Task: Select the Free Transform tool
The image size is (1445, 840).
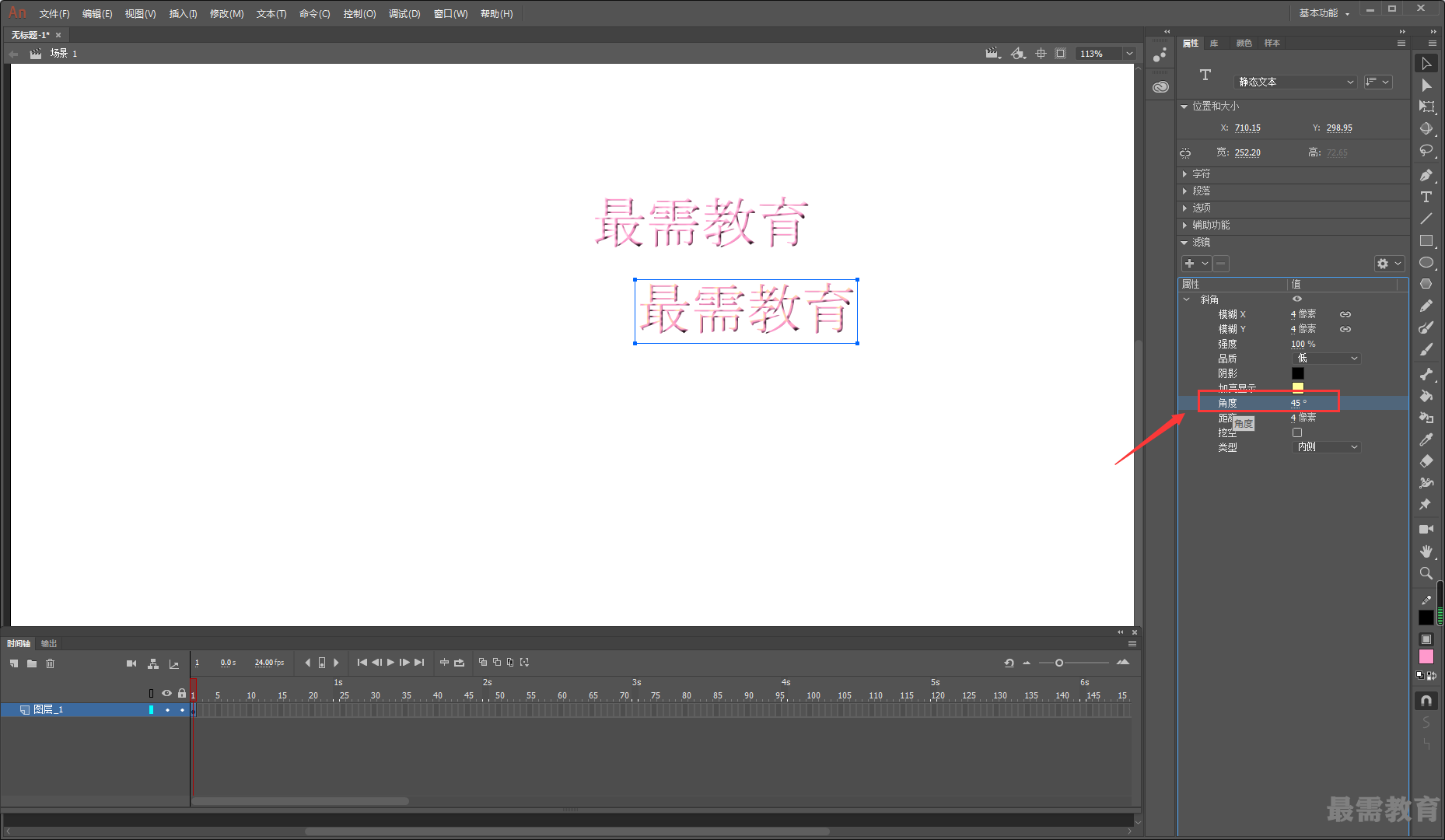Action: [1426, 107]
